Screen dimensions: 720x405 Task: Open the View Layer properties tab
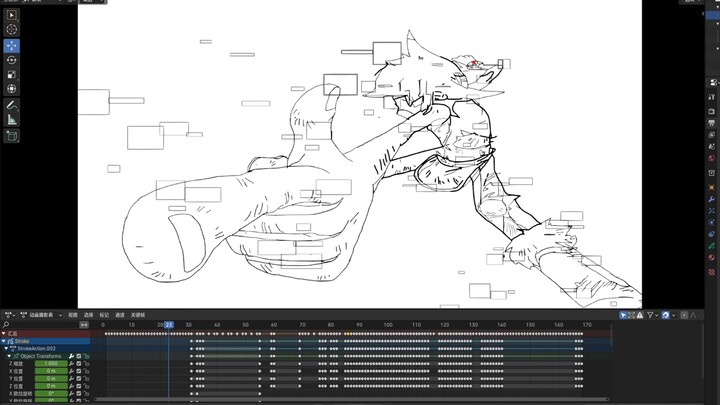711,135
